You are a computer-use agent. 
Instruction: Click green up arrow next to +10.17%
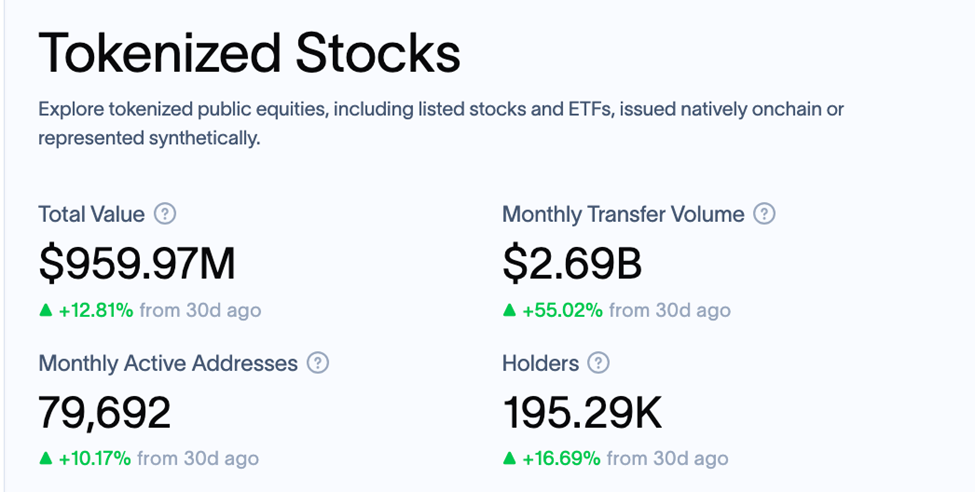(46, 459)
